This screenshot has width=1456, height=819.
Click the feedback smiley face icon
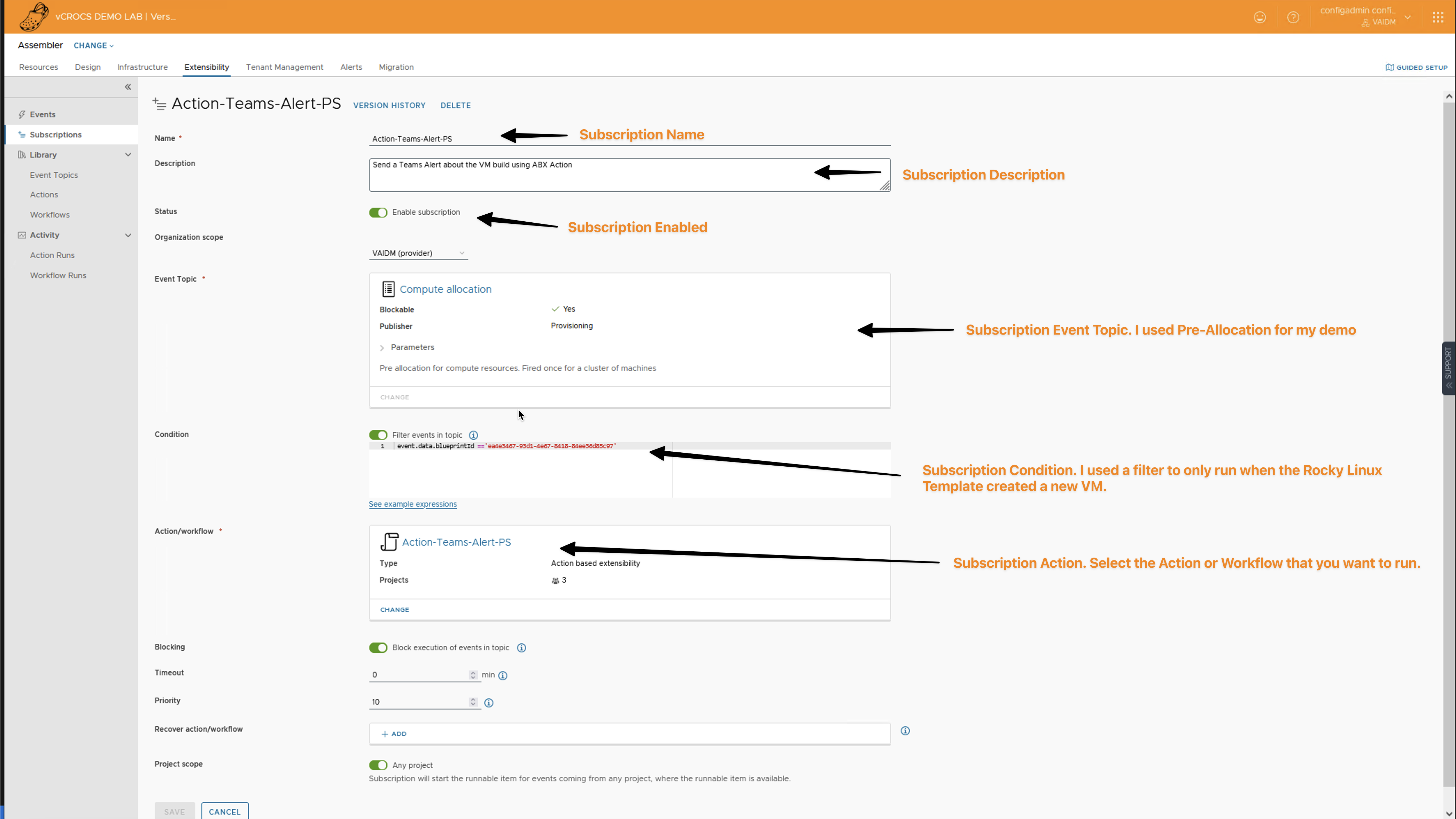1259,17
